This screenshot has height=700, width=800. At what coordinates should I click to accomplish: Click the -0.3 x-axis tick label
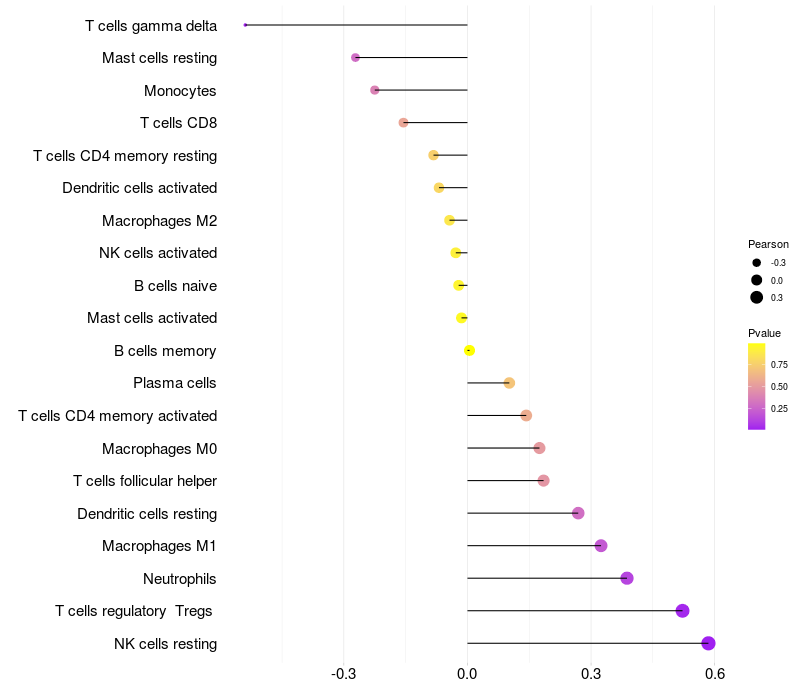(x=343, y=674)
